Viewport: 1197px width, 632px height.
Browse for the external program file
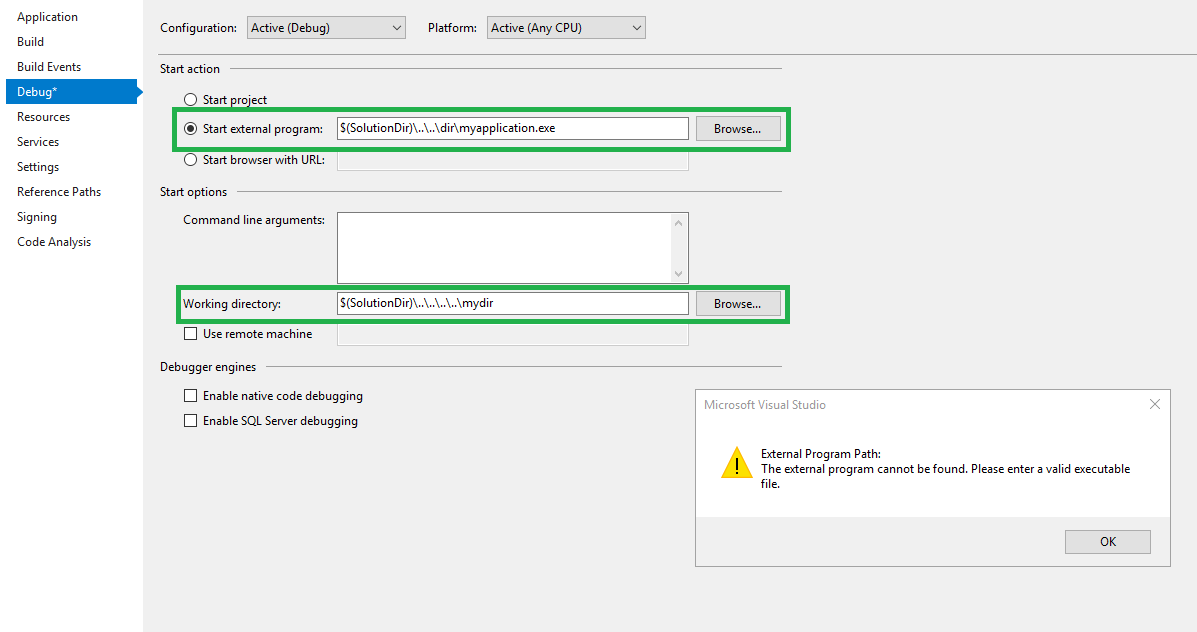pos(738,129)
